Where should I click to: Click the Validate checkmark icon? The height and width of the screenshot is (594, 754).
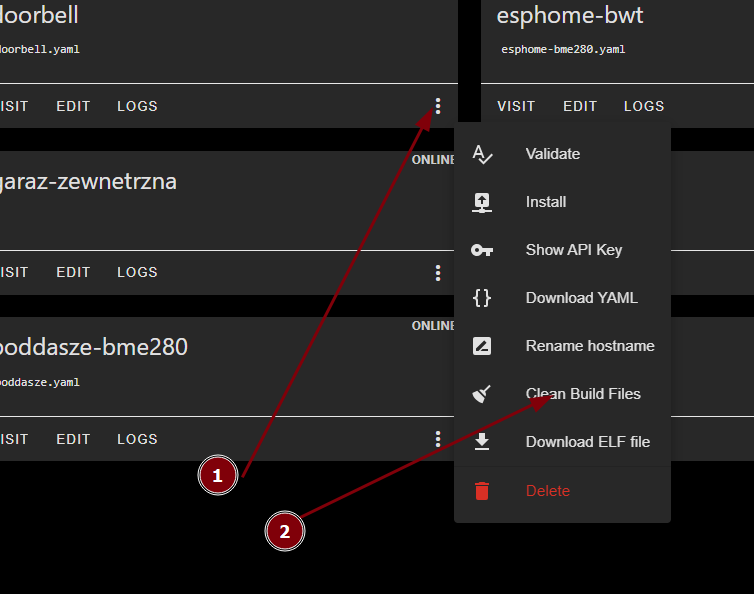click(482, 154)
